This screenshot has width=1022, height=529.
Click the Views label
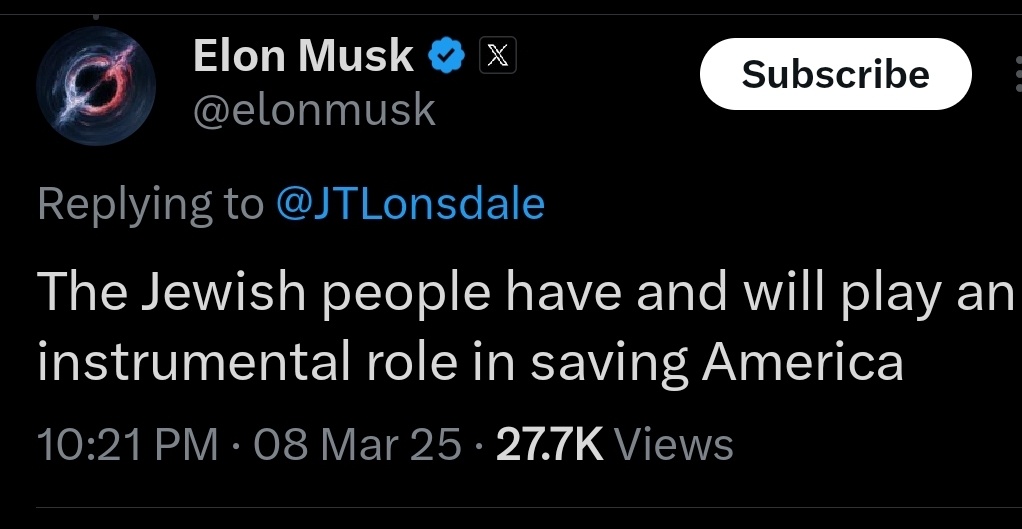pos(674,445)
